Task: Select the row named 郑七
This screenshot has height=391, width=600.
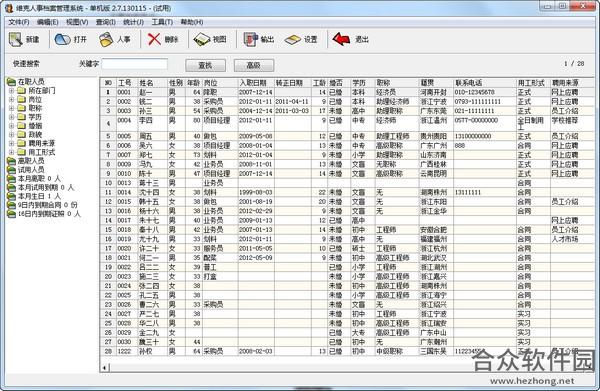Action: (347, 155)
